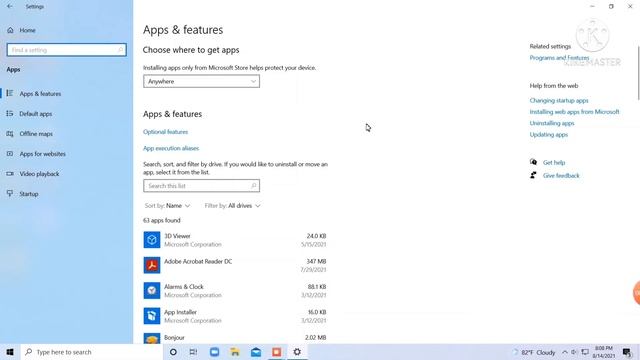The width and height of the screenshot is (640, 360).
Task: Open the Anywhere app source dropdown
Action: pos(201,81)
